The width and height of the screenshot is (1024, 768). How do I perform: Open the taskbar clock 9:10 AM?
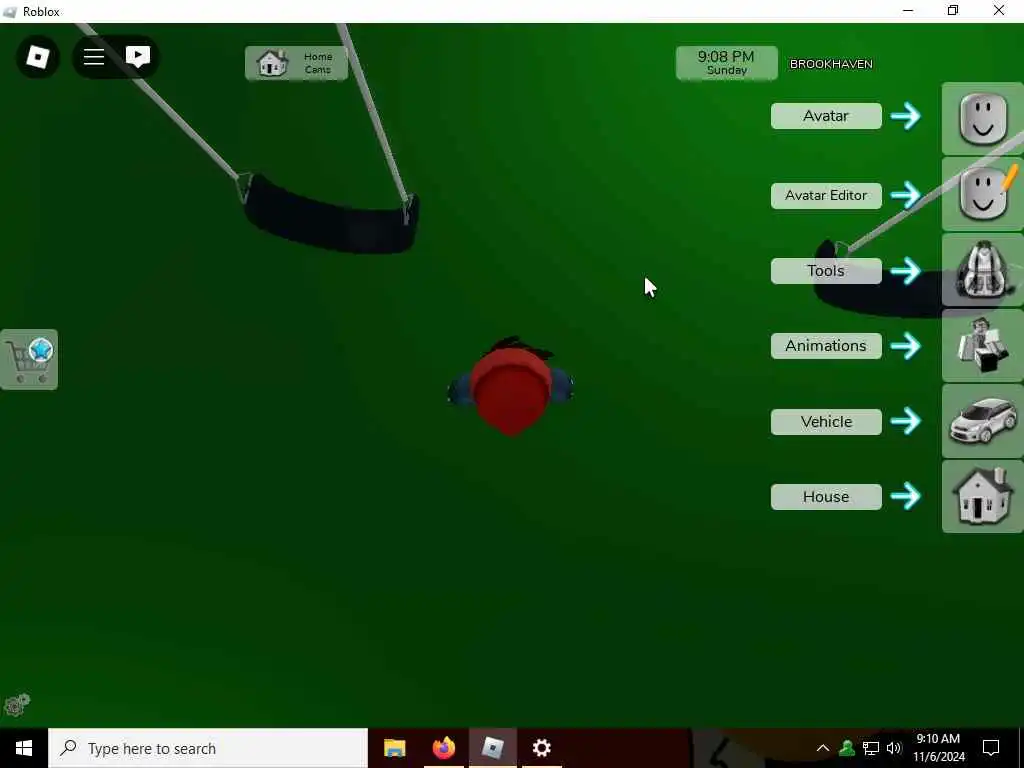pos(938,748)
